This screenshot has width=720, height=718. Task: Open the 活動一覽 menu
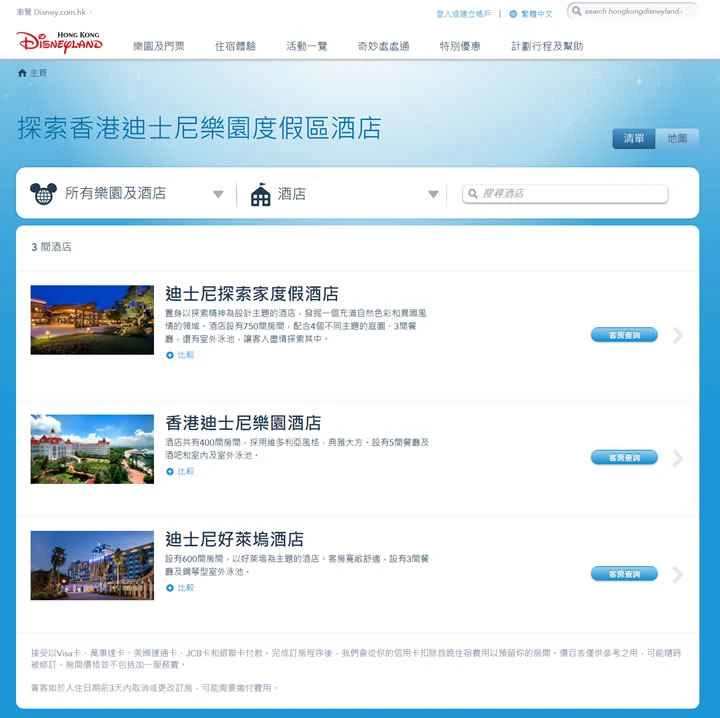(x=307, y=46)
